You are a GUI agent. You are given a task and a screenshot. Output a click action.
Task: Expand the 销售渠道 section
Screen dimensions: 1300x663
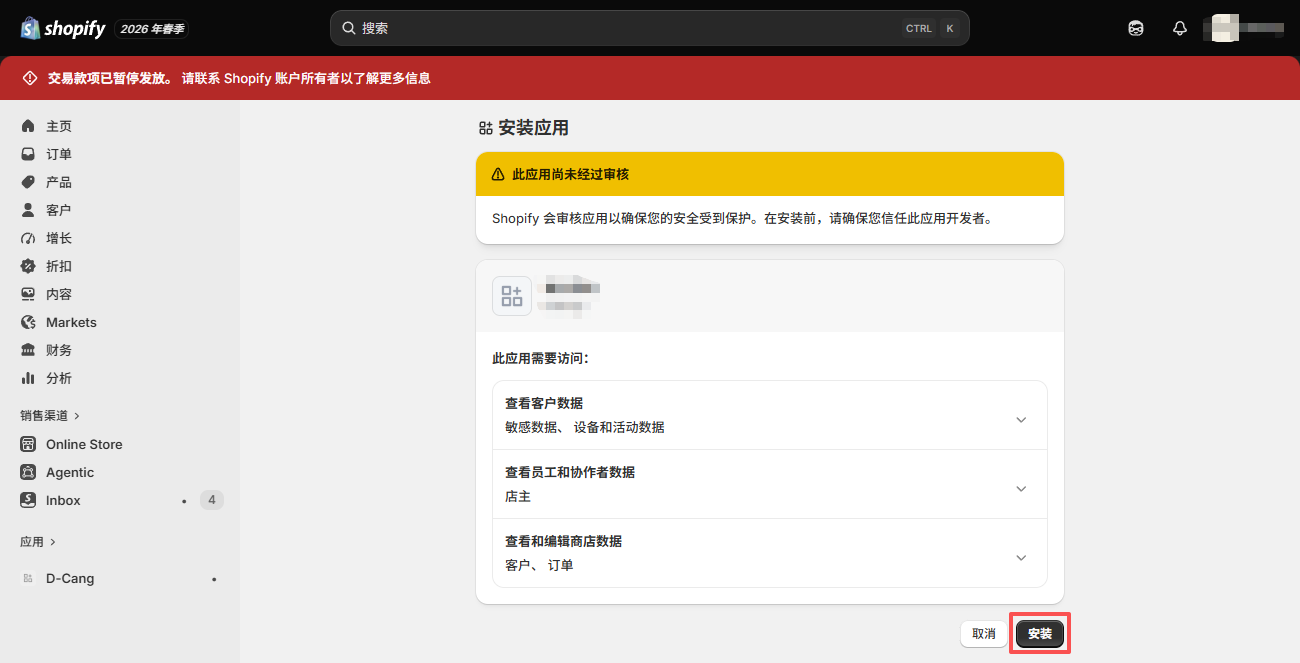[50, 415]
